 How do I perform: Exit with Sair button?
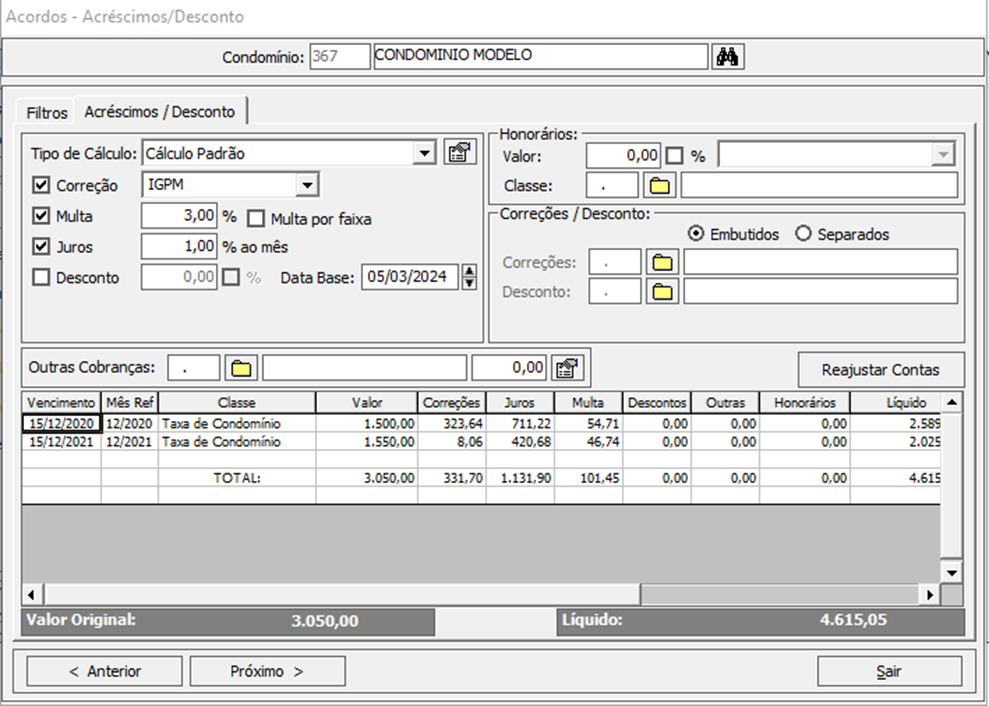coord(889,671)
